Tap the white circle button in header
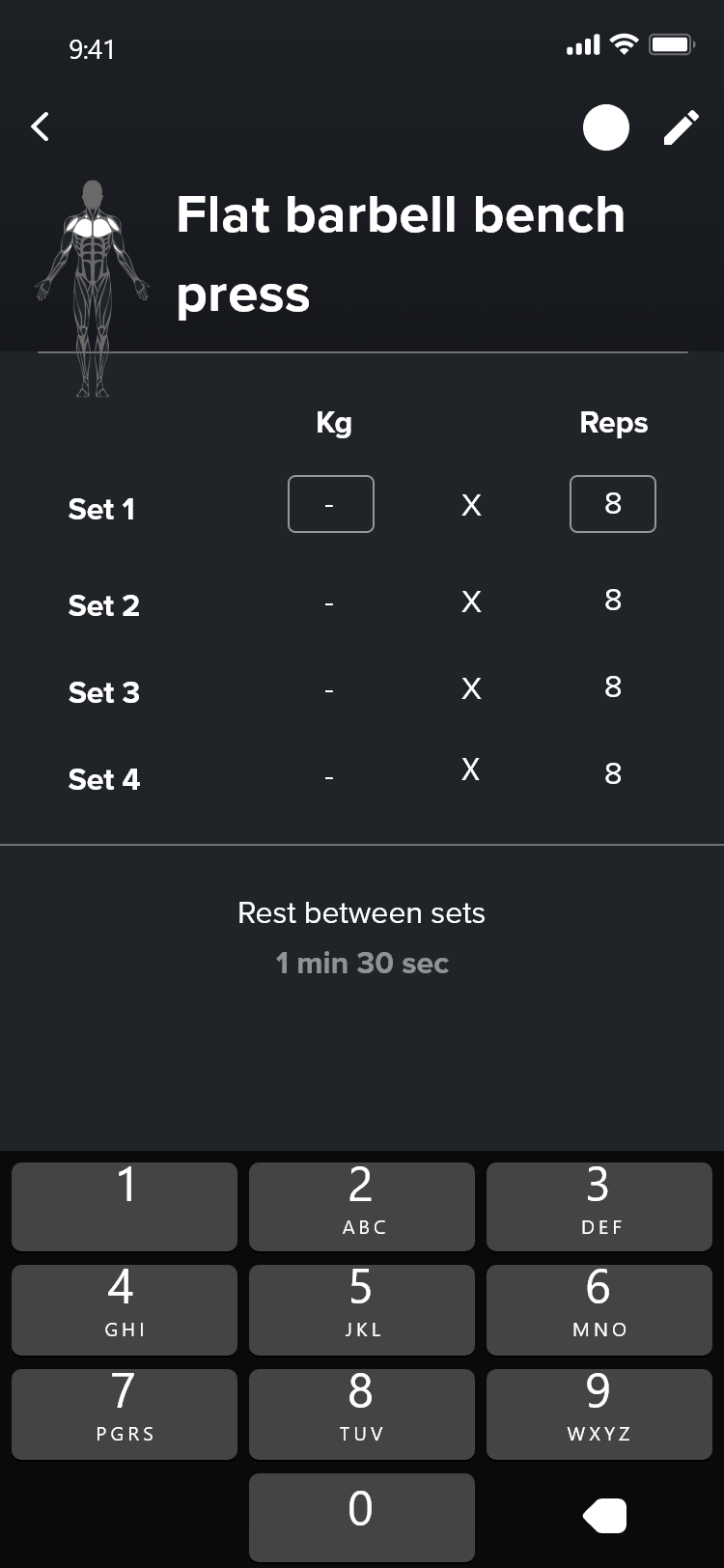This screenshot has height=1568, width=724. 606,127
